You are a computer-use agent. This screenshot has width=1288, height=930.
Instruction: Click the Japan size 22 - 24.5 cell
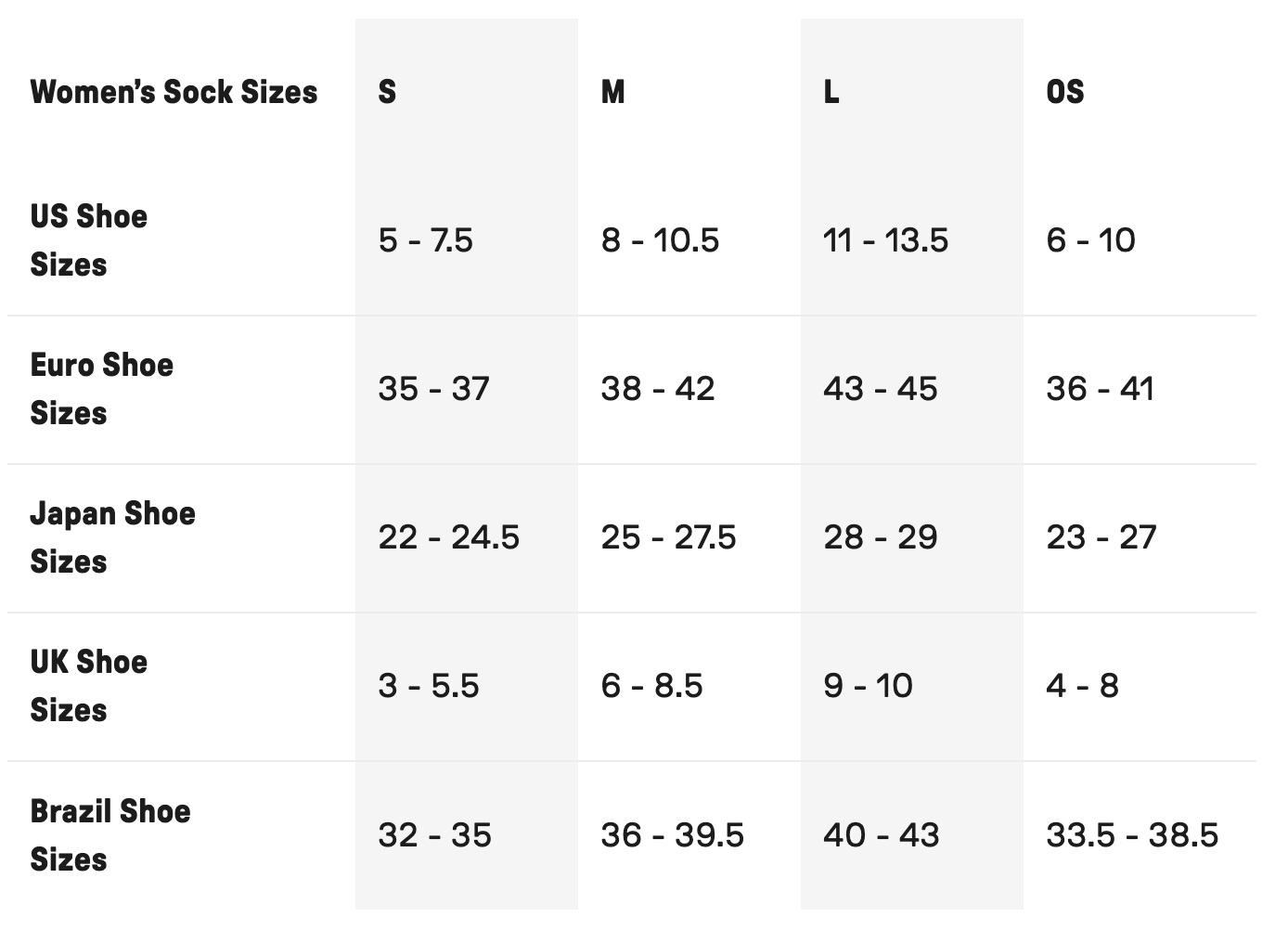(448, 537)
